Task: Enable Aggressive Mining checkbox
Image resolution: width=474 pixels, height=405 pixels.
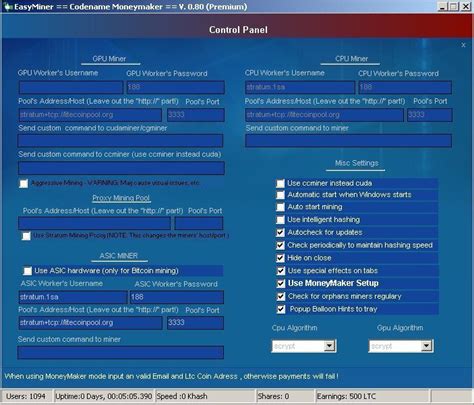Action: 24,183
